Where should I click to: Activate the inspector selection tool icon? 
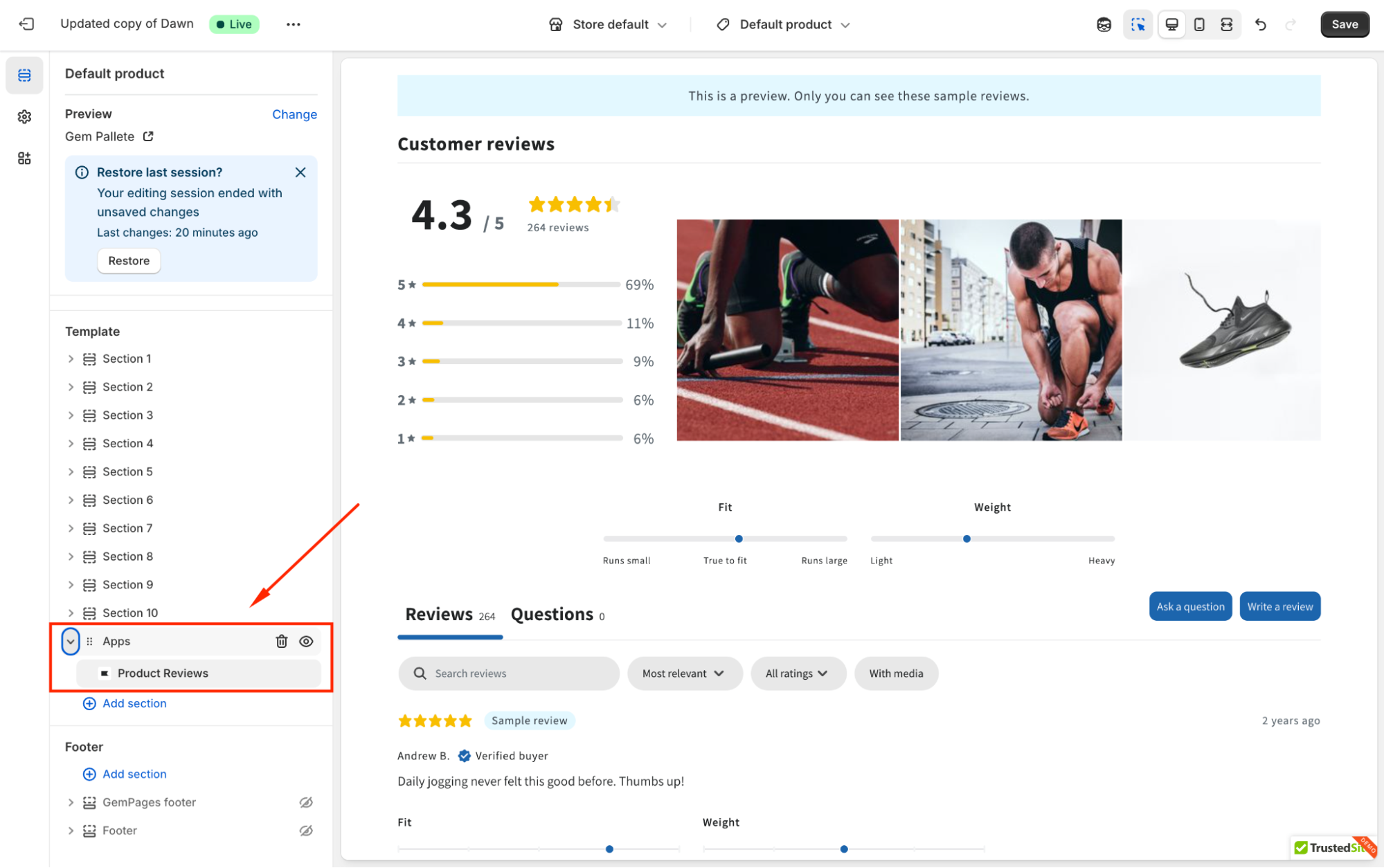[x=1138, y=24]
